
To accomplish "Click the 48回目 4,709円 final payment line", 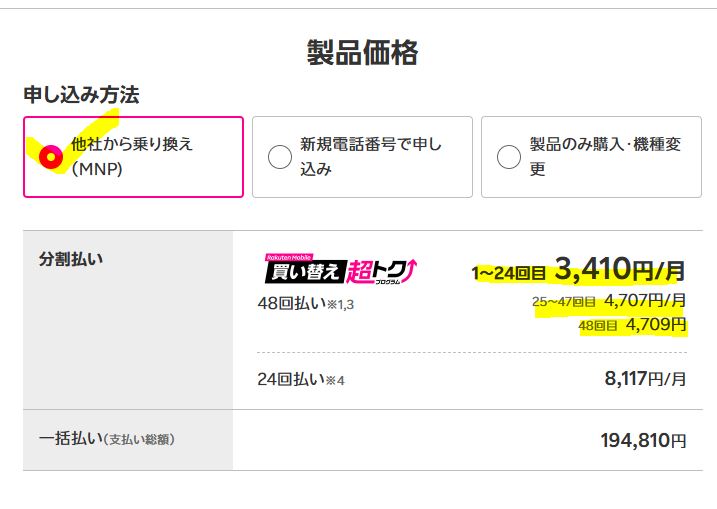I will coord(632,325).
